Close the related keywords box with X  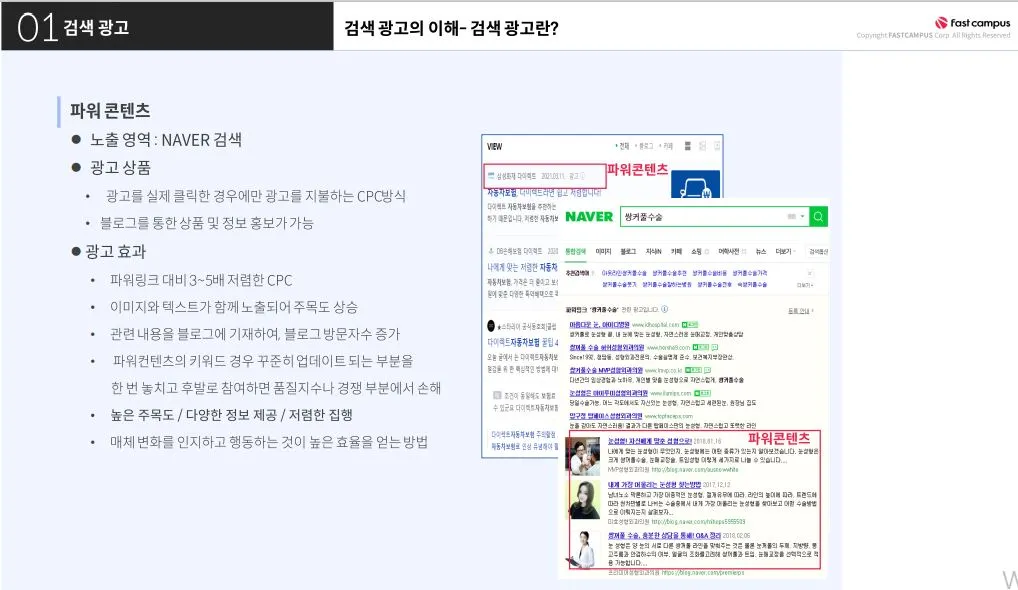810,273
